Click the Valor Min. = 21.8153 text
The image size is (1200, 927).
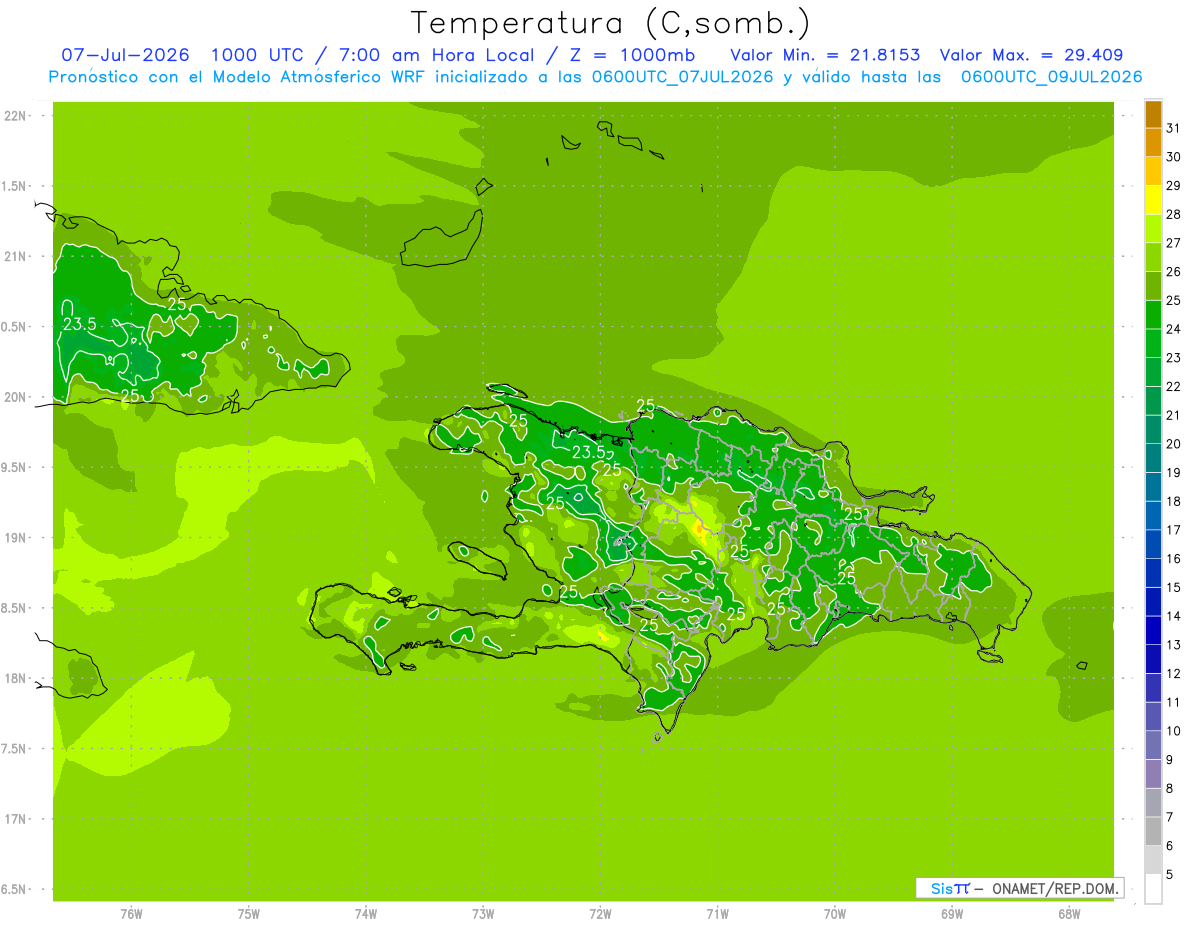[825, 55]
